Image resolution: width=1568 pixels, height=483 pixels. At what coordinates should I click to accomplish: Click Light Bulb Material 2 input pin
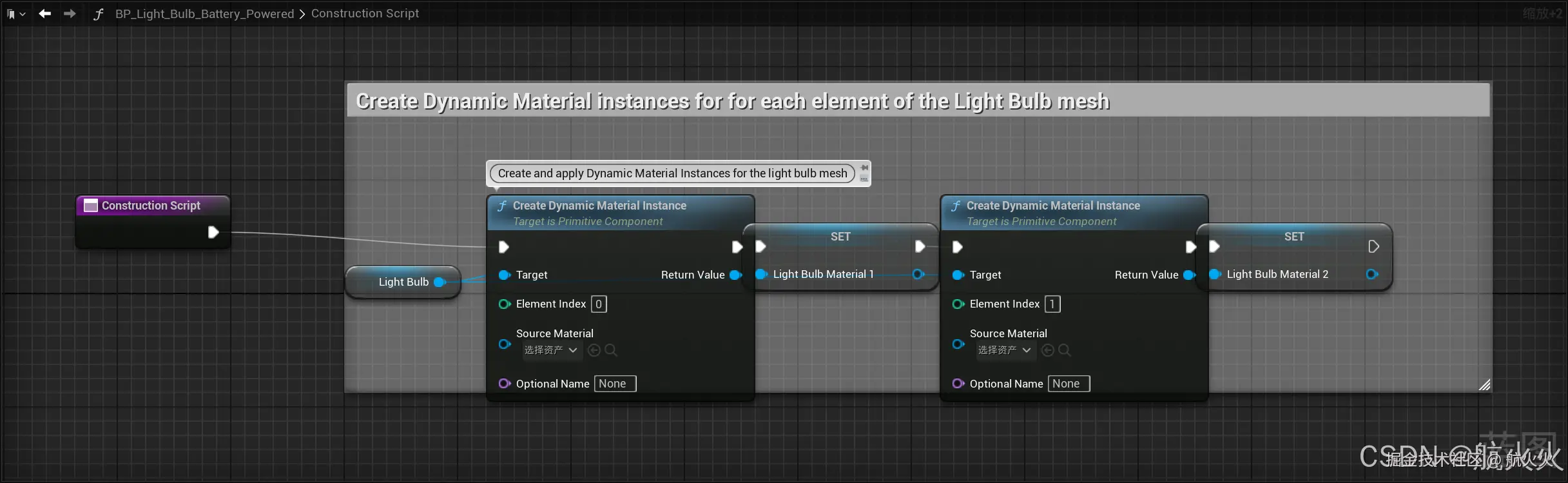click(1215, 274)
